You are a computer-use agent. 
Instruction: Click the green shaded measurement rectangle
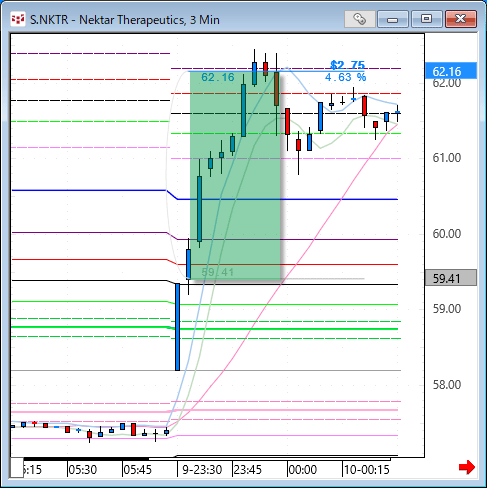(x=235, y=175)
